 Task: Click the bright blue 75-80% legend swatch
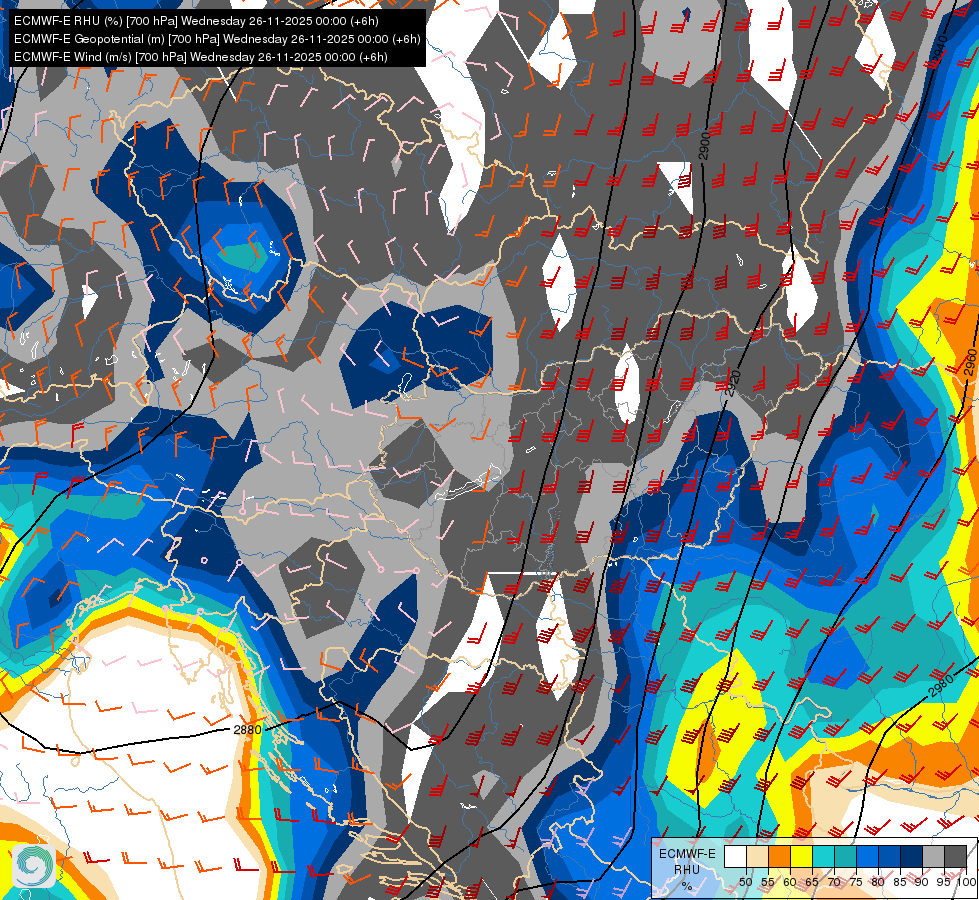click(x=867, y=856)
